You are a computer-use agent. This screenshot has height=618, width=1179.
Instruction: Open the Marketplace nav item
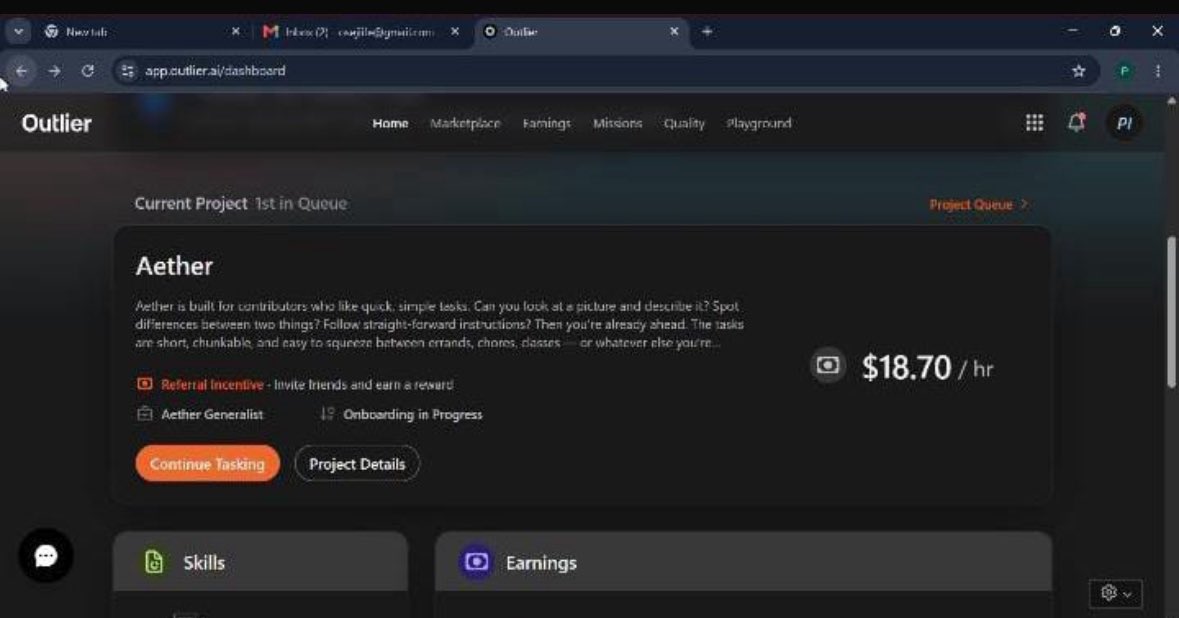465,123
